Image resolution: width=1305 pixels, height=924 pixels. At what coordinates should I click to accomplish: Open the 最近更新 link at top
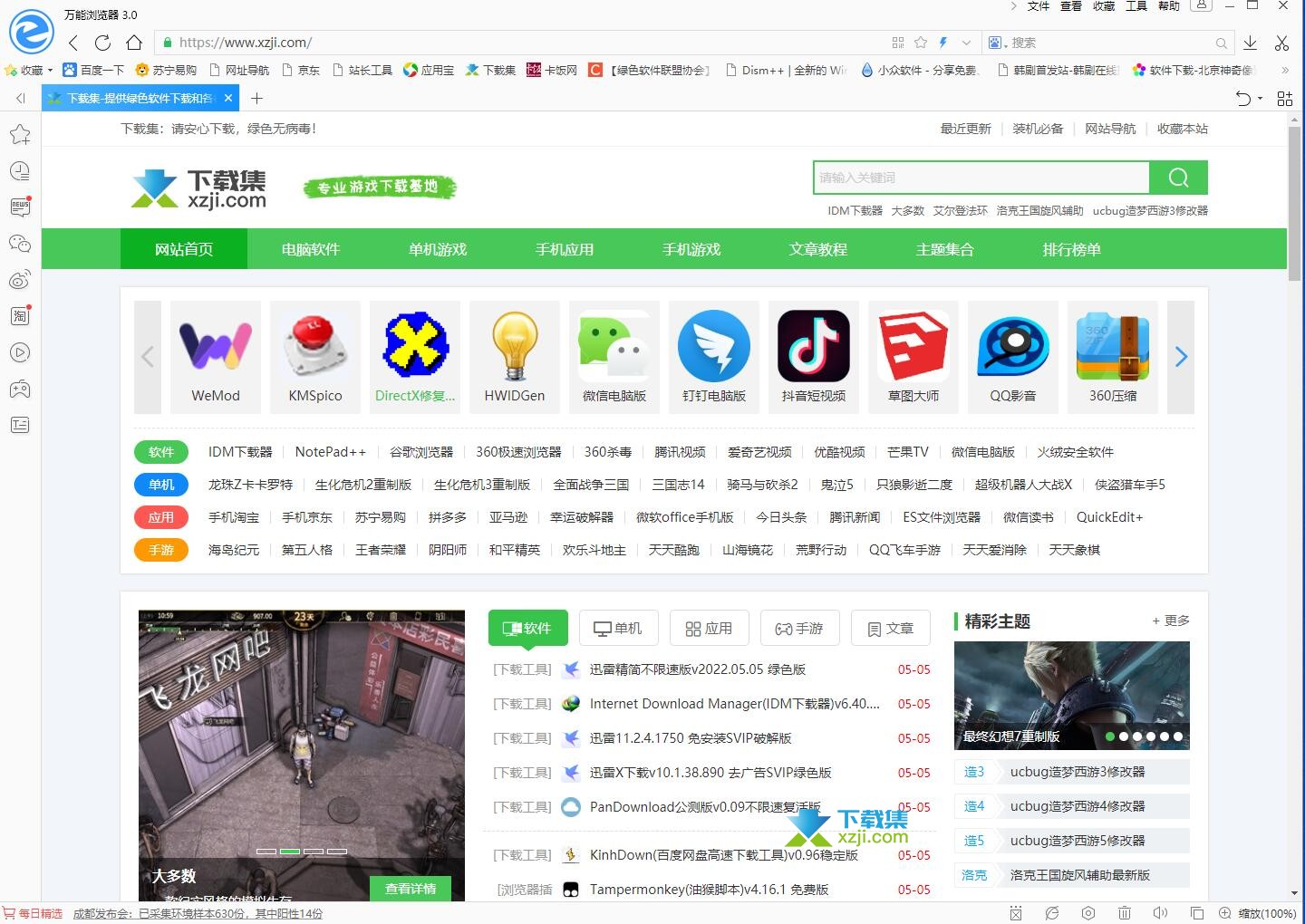click(x=965, y=129)
